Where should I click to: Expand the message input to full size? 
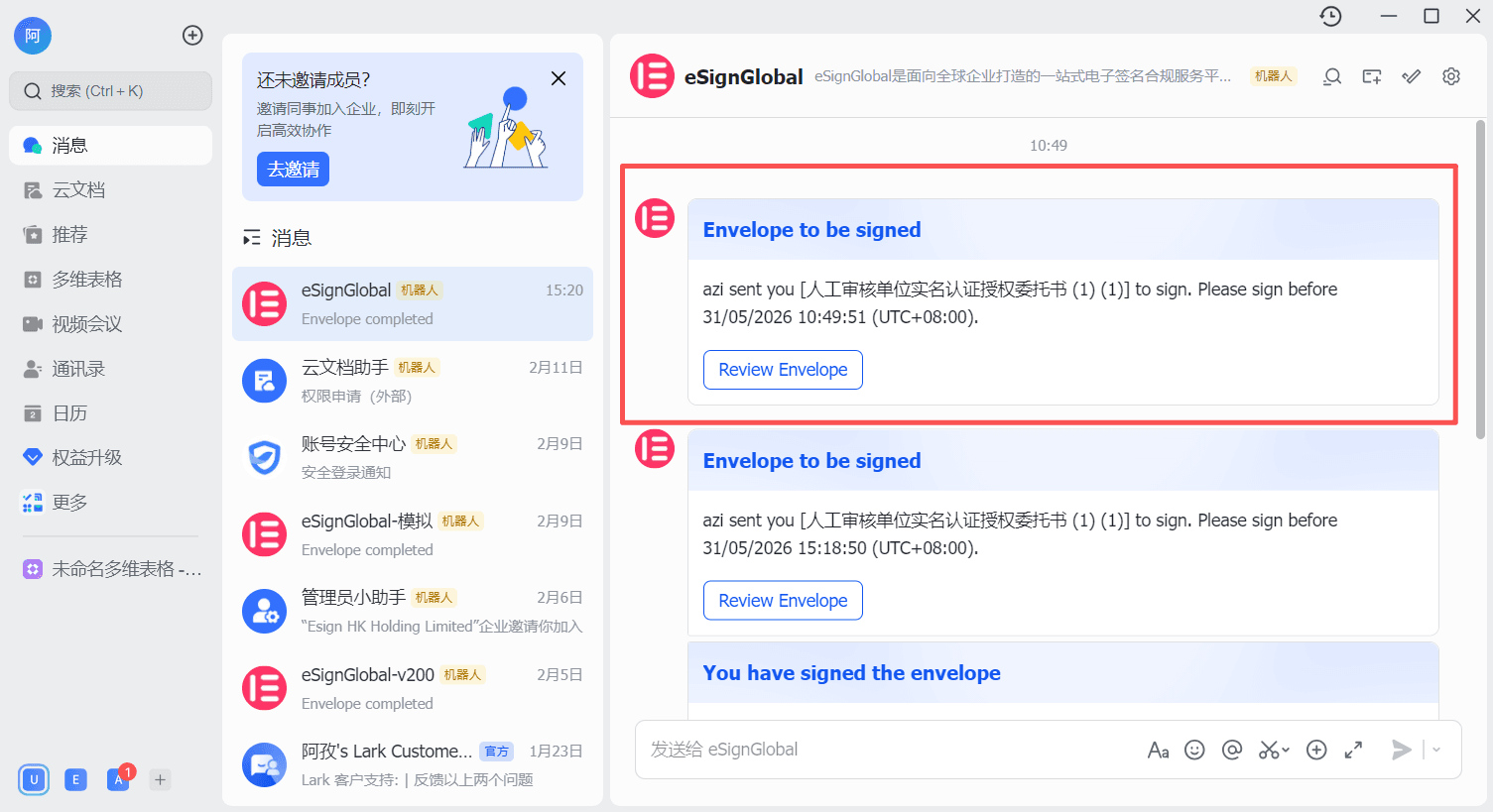[1353, 751]
